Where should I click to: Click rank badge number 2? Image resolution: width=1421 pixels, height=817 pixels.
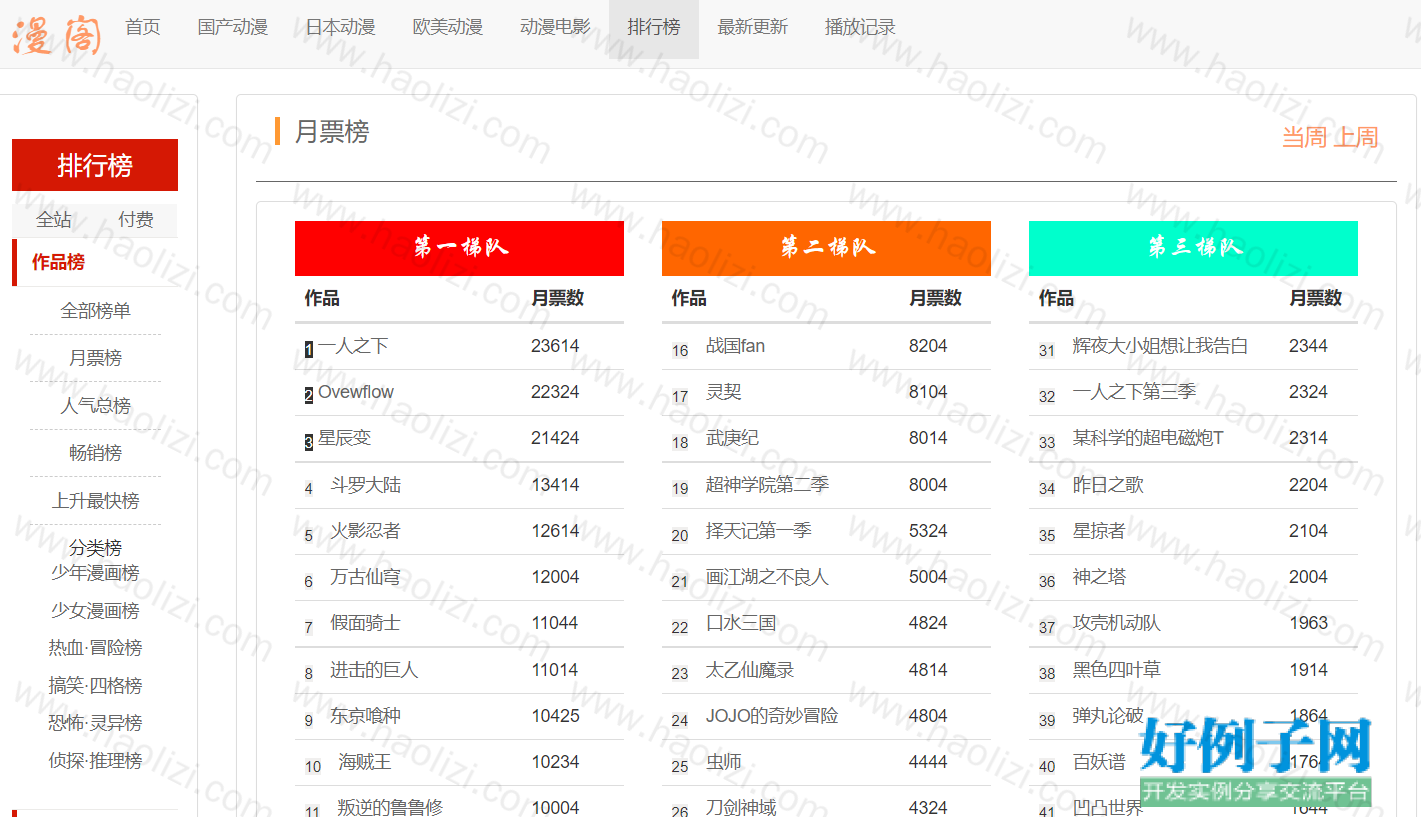tap(309, 395)
